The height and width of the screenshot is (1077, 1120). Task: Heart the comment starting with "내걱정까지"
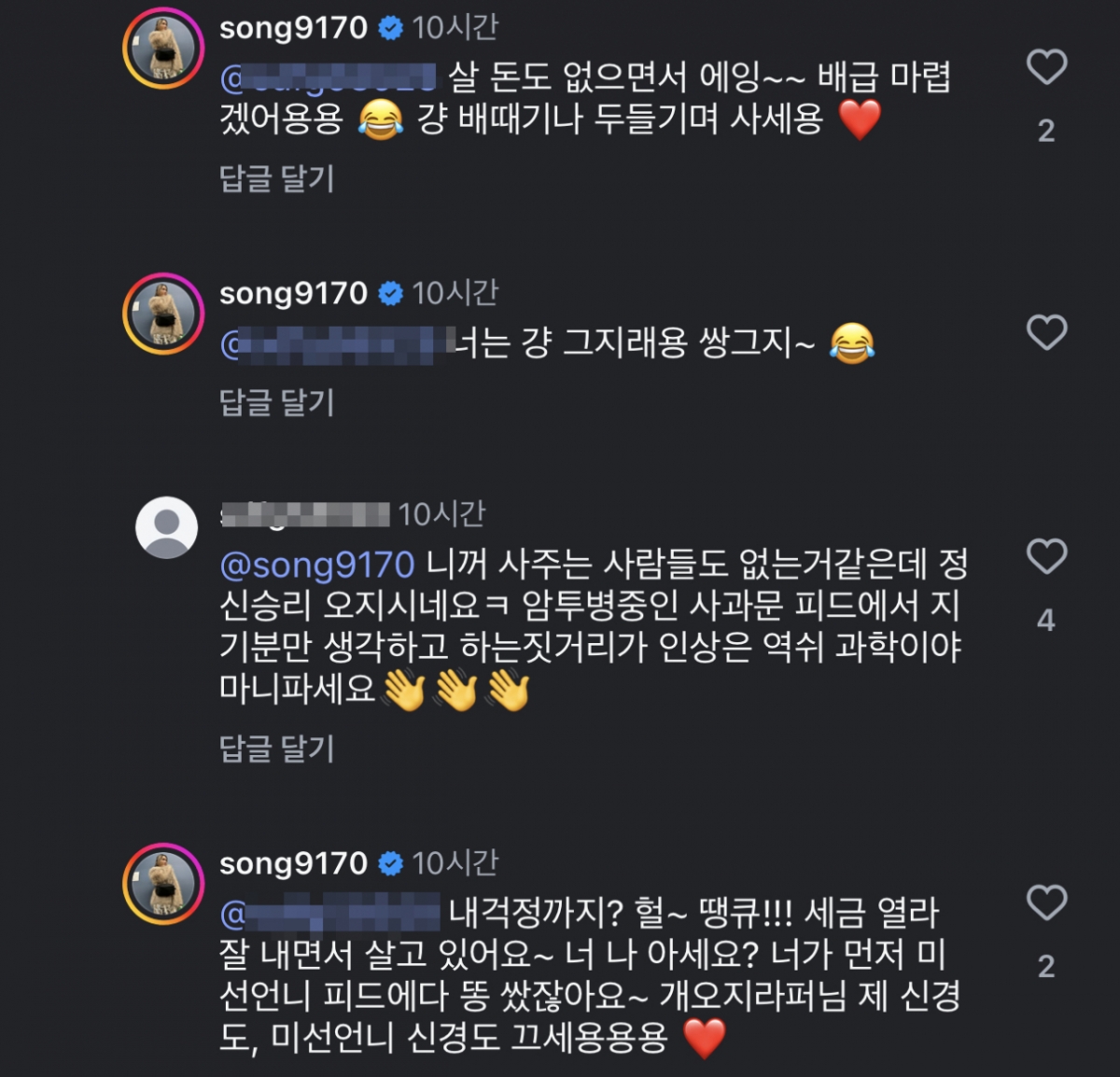pyautogui.click(x=1046, y=902)
